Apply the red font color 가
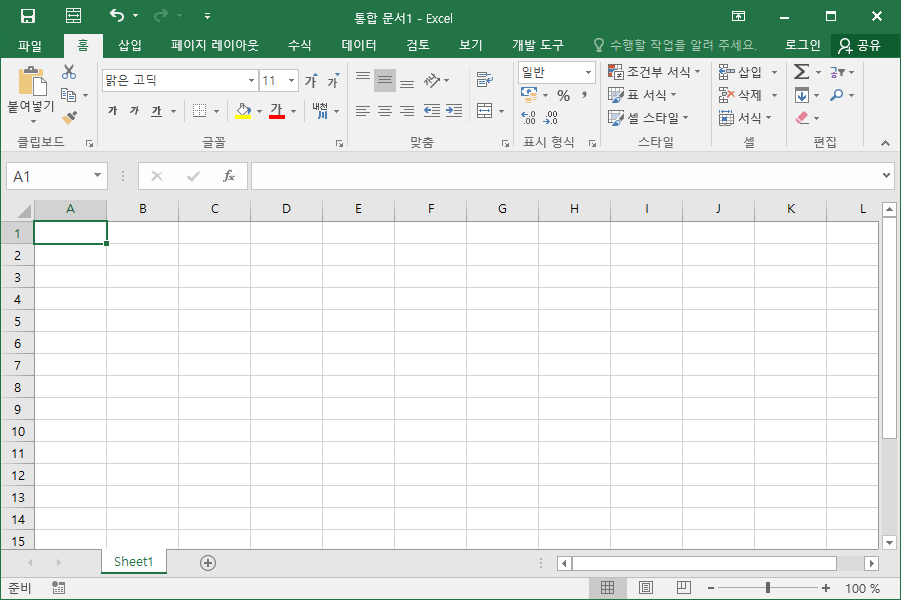901x600 pixels. click(x=277, y=111)
